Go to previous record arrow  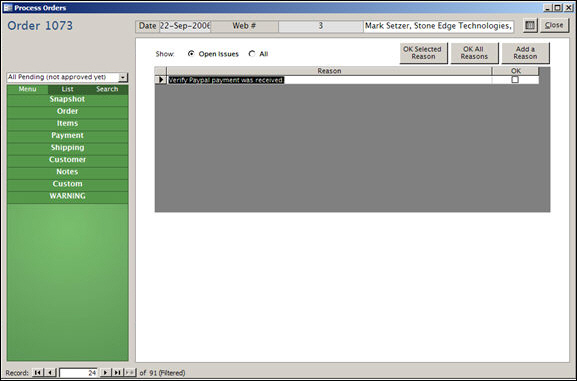point(50,373)
